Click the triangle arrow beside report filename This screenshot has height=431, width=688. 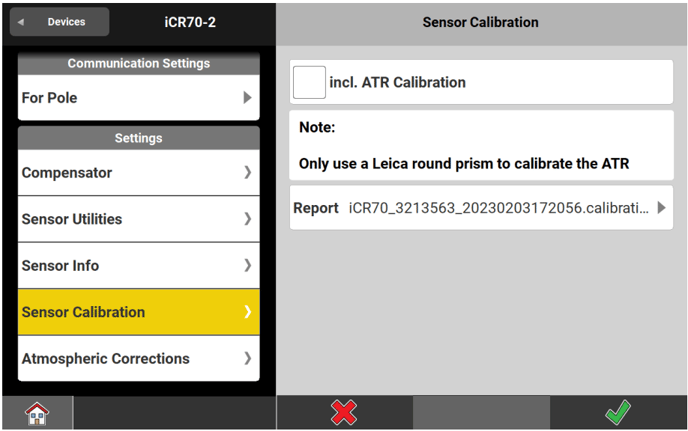click(x=661, y=208)
